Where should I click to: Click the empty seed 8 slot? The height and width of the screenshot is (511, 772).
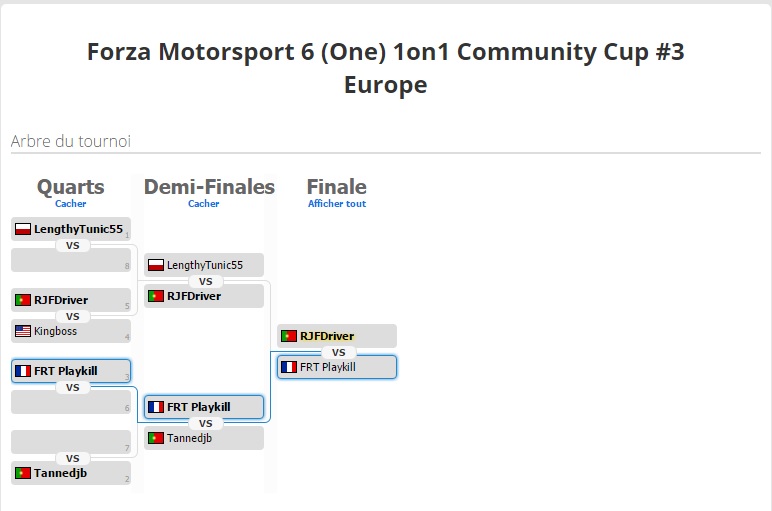(x=71, y=260)
